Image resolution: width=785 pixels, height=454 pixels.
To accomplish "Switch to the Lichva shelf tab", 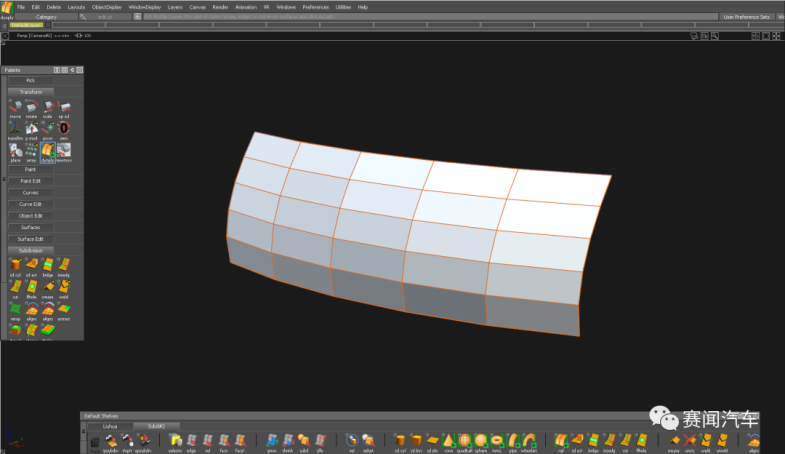I will (x=110, y=426).
